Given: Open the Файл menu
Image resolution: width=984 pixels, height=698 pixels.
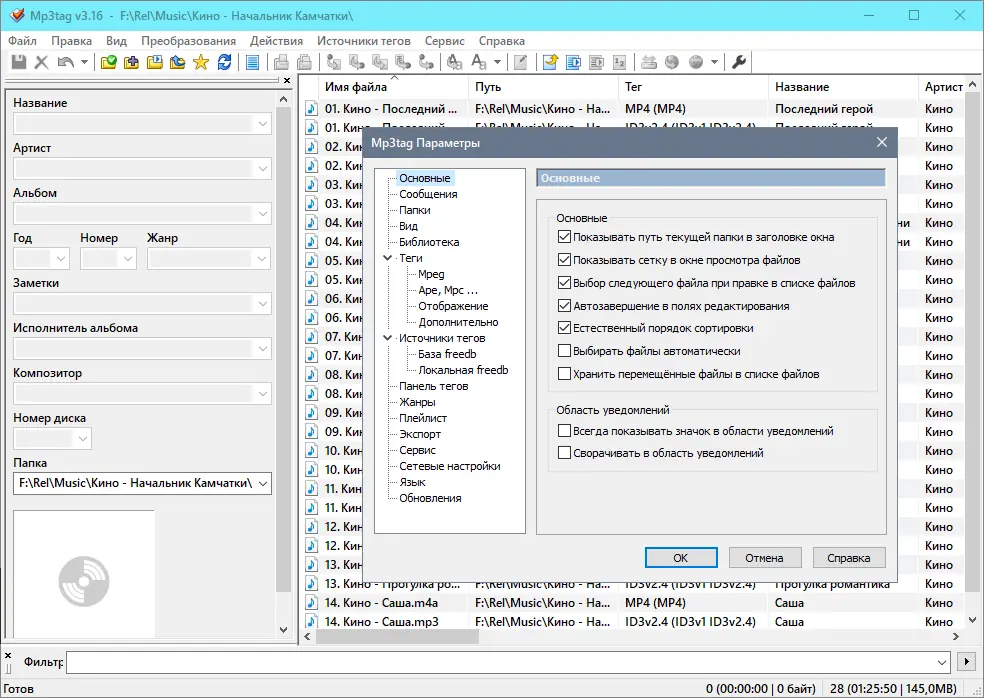Looking at the screenshot, I should (x=22, y=41).
